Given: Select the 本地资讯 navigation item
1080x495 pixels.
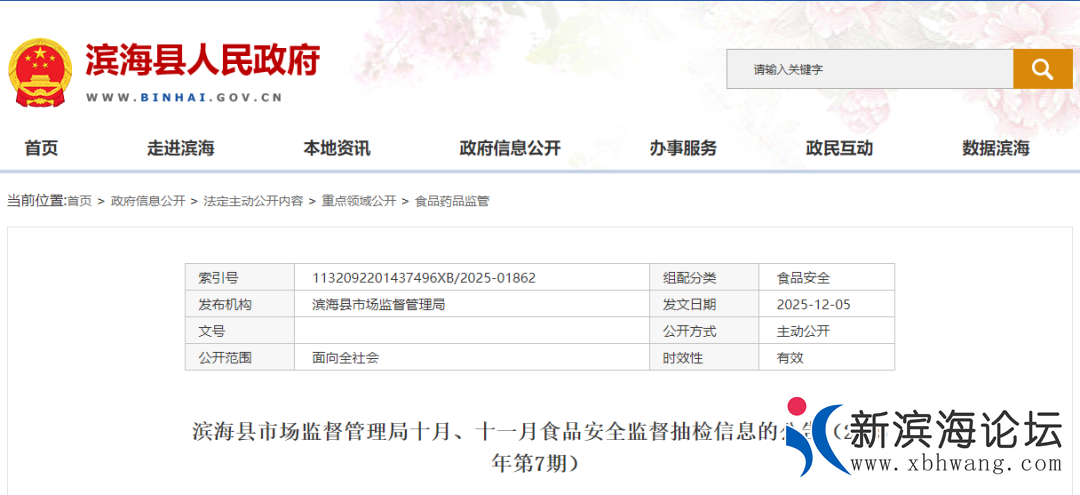Looking at the screenshot, I should pyautogui.click(x=337, y=148).
